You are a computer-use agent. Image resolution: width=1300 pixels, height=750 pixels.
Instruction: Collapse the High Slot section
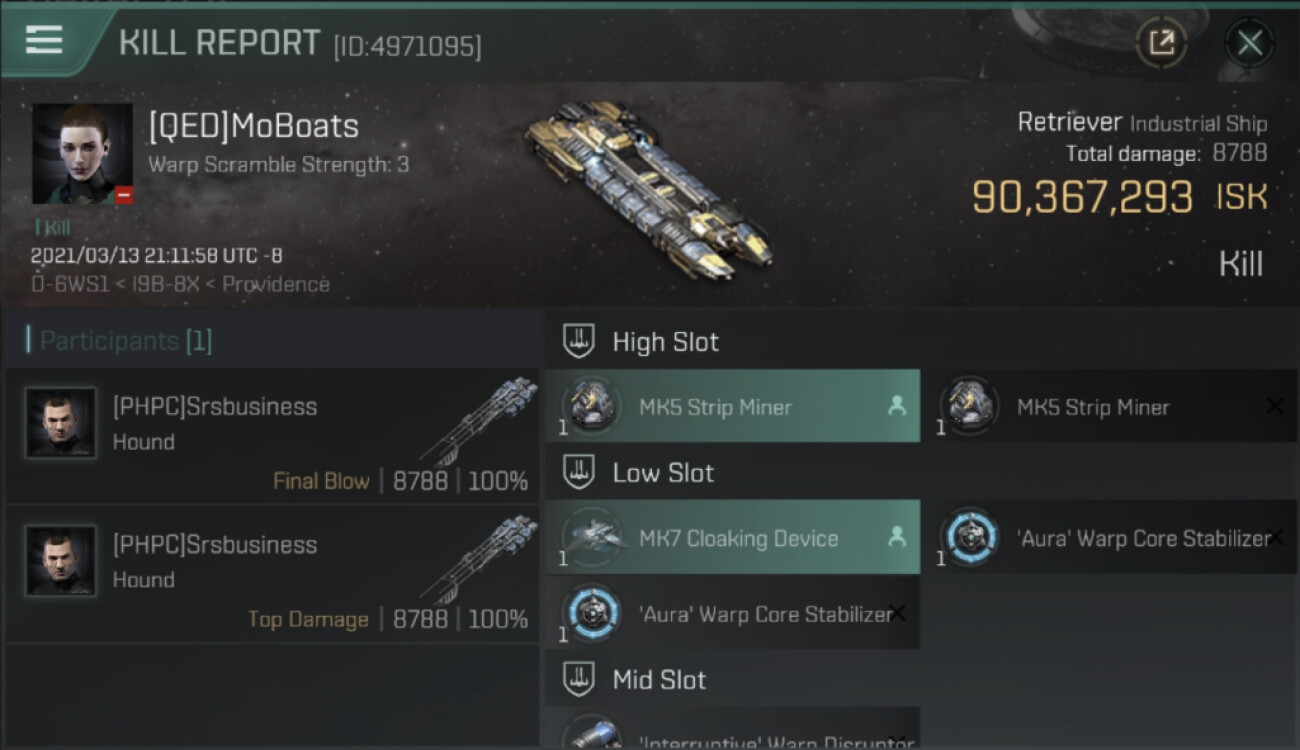[579, 341]
